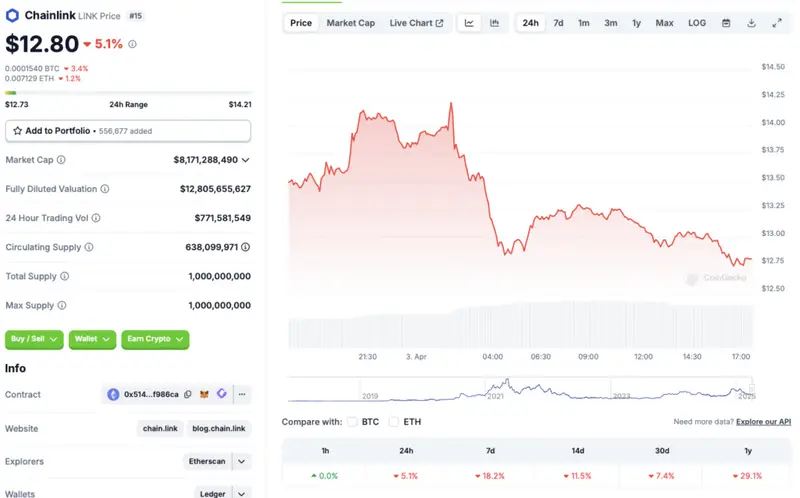This screenshot has width=800, height=498.
Task: Open Etherscan explorer link
Action: pos(207,461)
